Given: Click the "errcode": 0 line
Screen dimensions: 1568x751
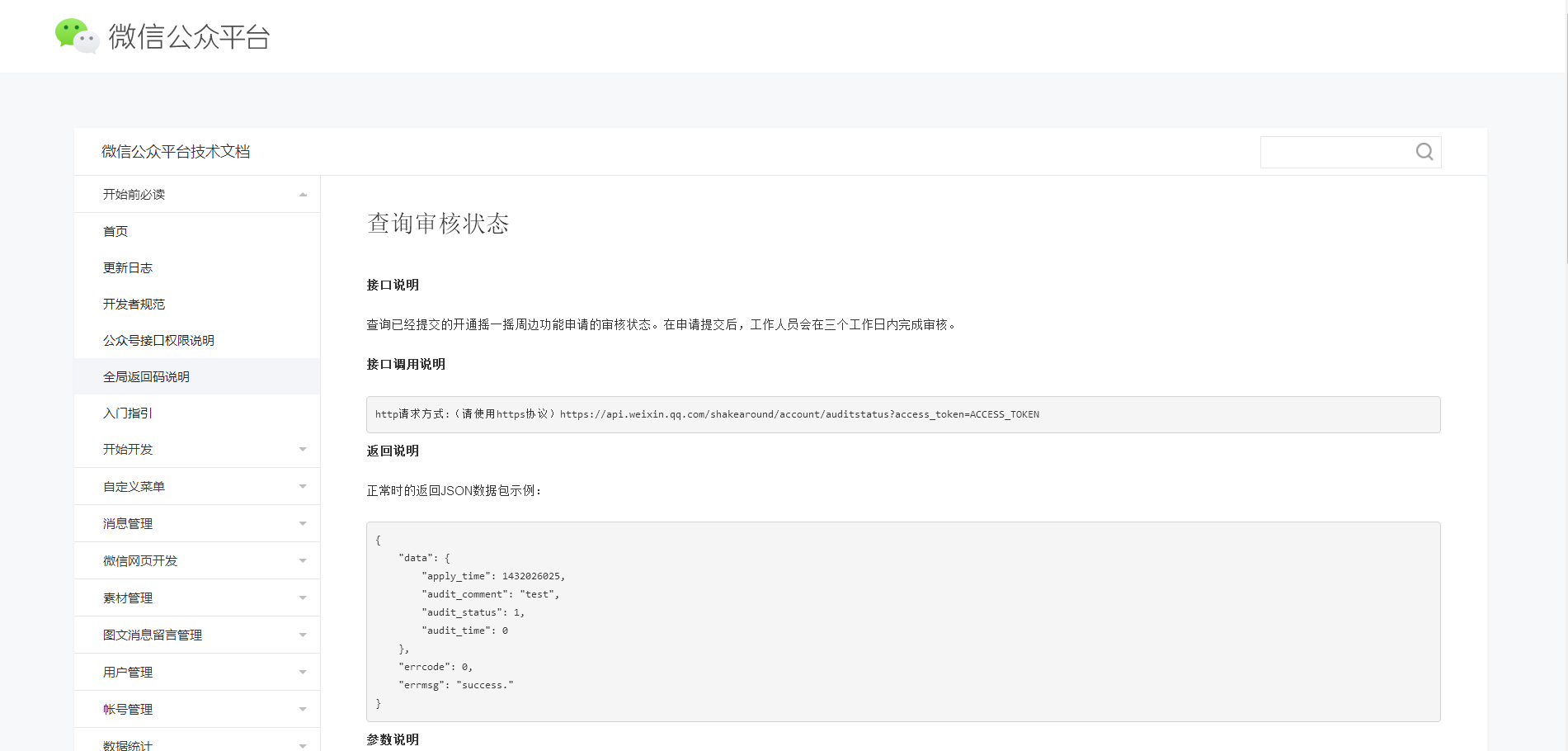Looking at the screenshot, I should pyautogui.click(x=436, y=667).
